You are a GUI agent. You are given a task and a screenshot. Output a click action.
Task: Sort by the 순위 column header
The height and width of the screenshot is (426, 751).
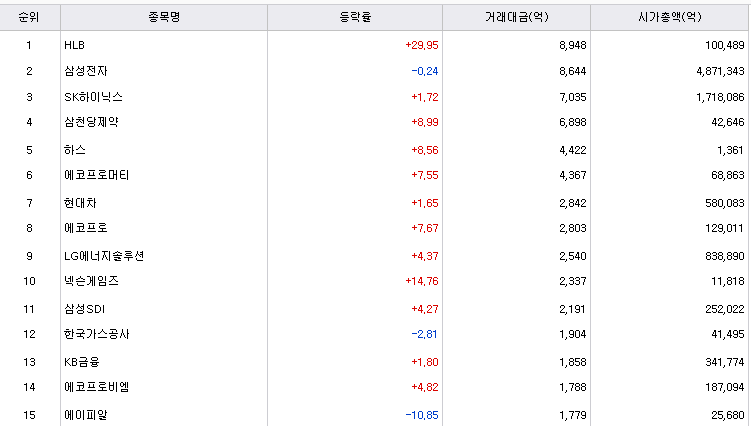(x=29, y=17)
